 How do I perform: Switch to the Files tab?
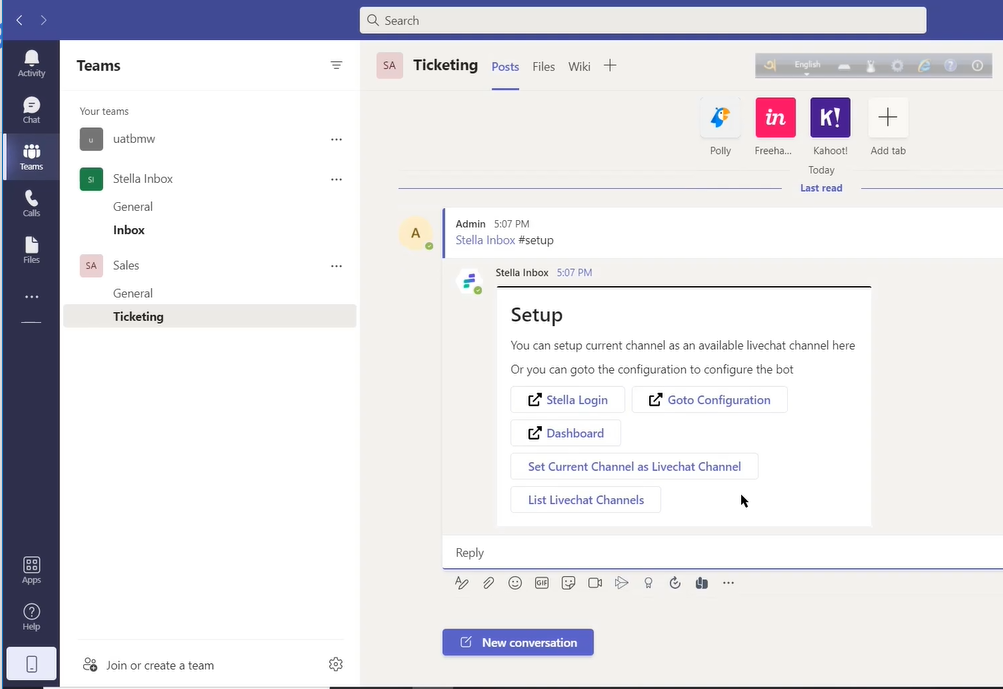pyautogui.click(x=544, y=67)
